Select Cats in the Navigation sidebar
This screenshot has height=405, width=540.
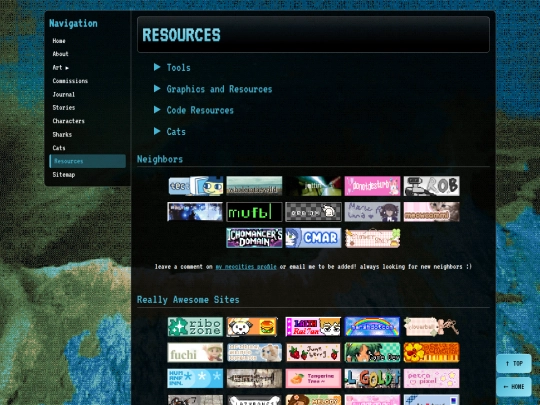[x=59, y=148]
